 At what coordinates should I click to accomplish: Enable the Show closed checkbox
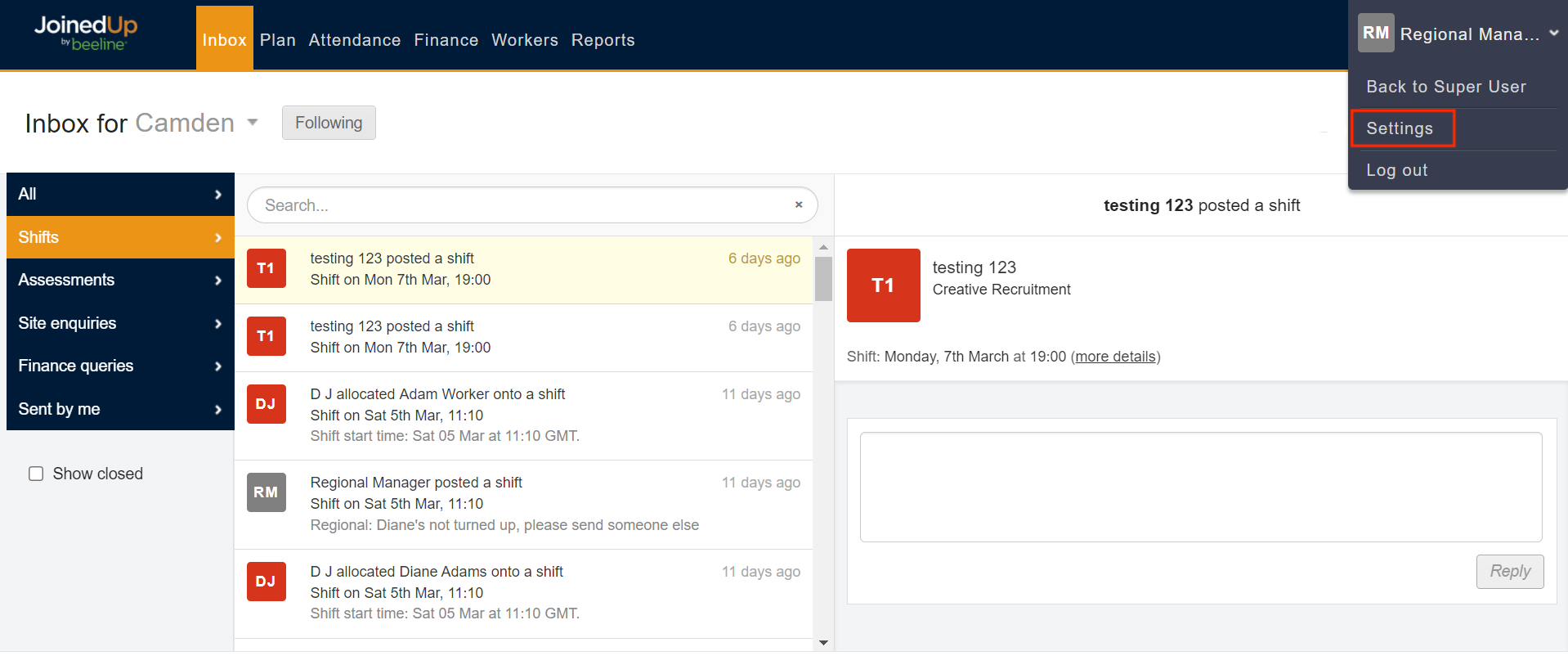pyautogui.click(x=36, y=474)
